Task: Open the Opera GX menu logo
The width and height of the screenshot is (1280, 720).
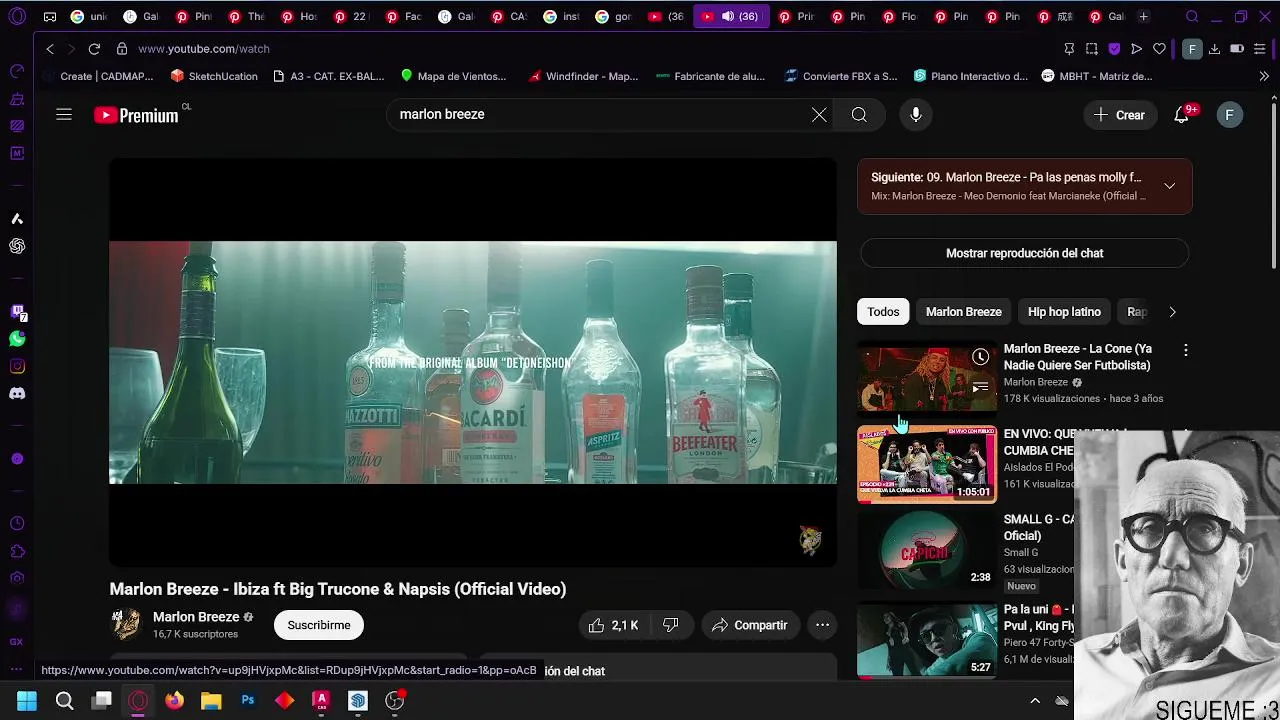Action: (x=17, y=17)
